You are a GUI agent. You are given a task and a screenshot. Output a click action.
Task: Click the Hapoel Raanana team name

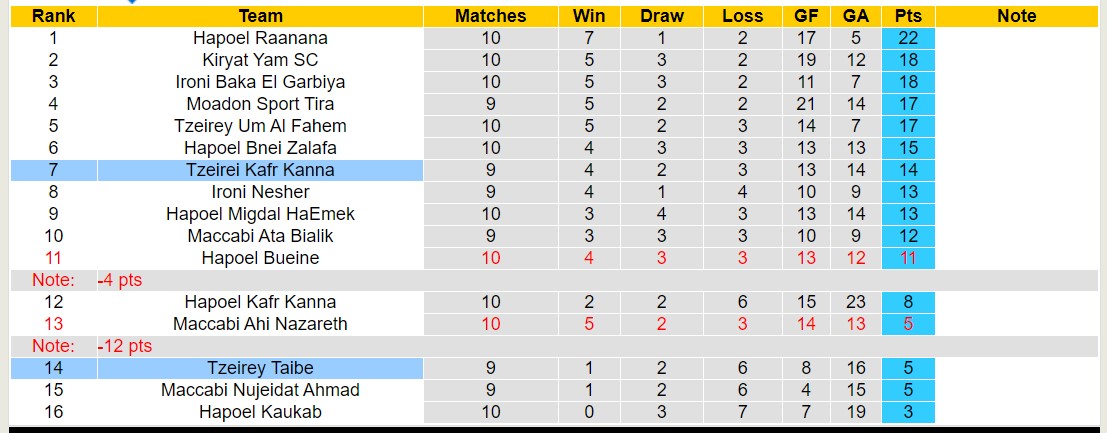[x=260, y=38]
